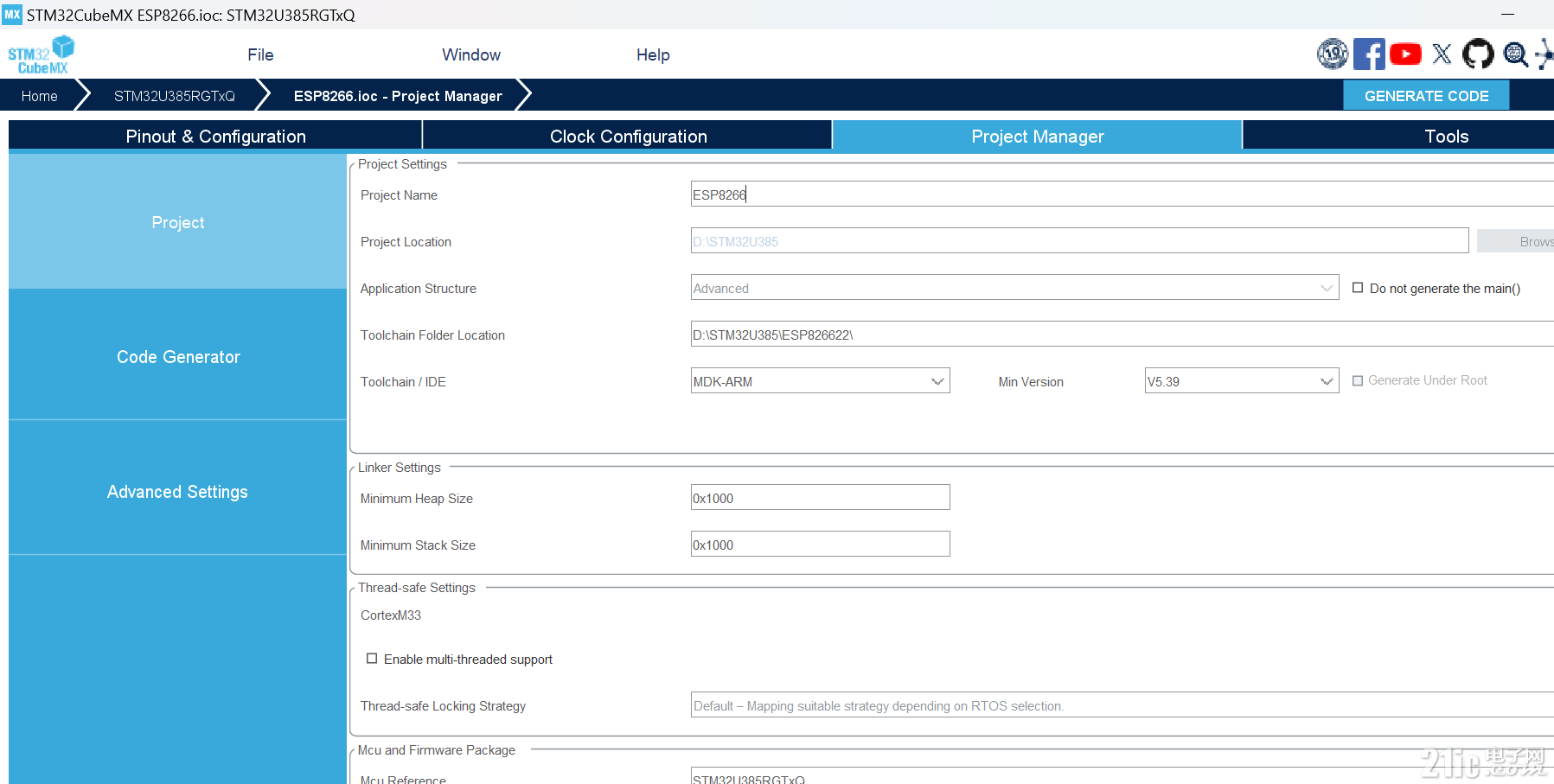Open the ST 10-year anniversary badge icon
This screenshot has width=1554, height=784.
1333,54
